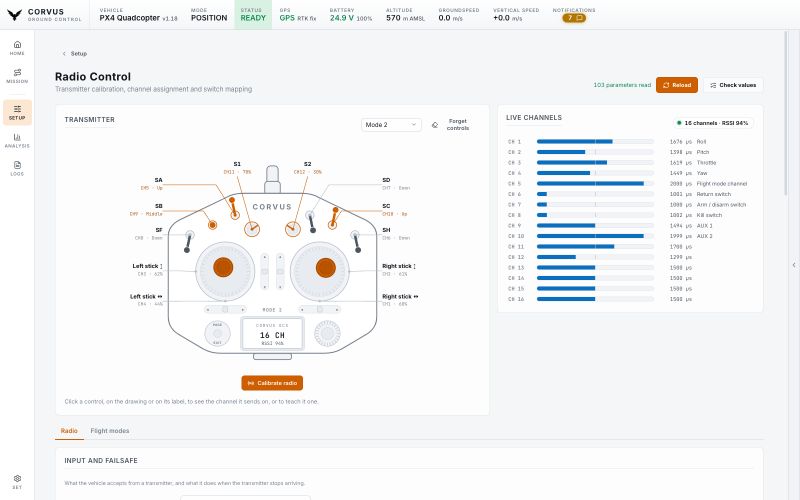This screenshot has width=800, height=500.
Task: Click the left stick on the transmitter
Action: click(x=224, y=271)
